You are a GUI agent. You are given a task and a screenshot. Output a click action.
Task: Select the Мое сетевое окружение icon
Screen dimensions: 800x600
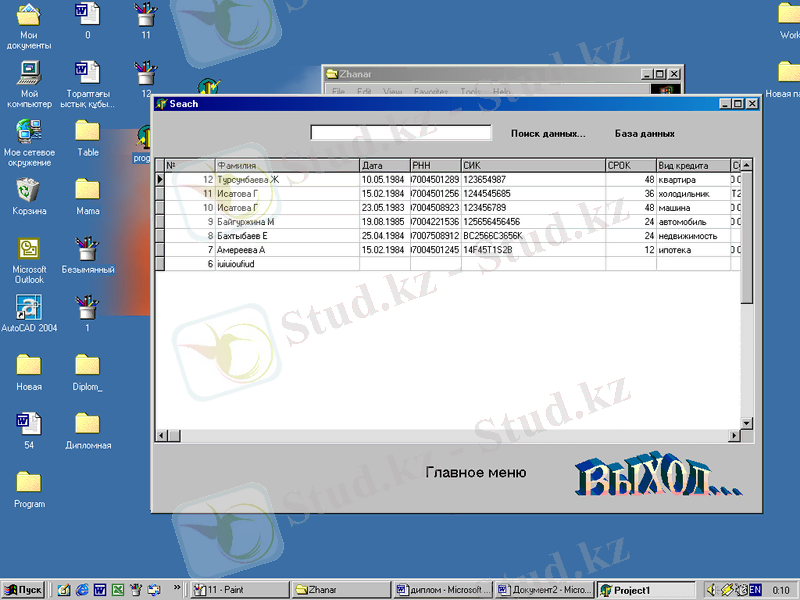tap(29, 143)
